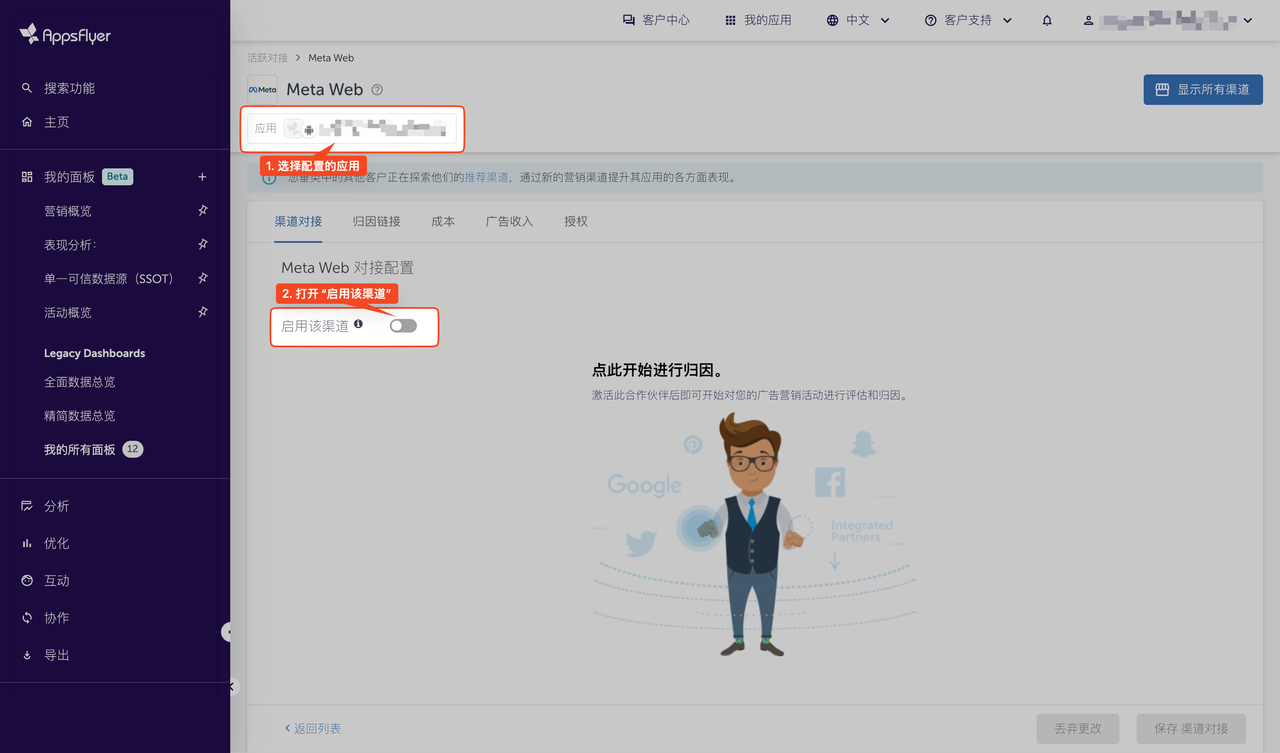The image size is (1280, 753).
Task: Pin 营销概览 using its pin icon
Action: click(202, 211)
